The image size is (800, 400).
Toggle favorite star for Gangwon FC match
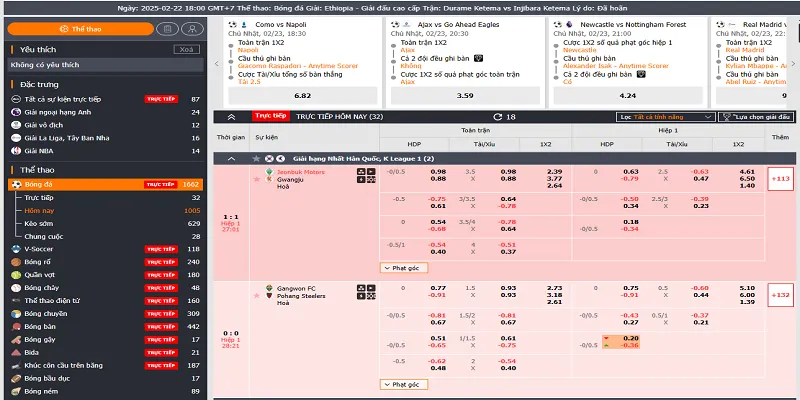pos(256,296)
